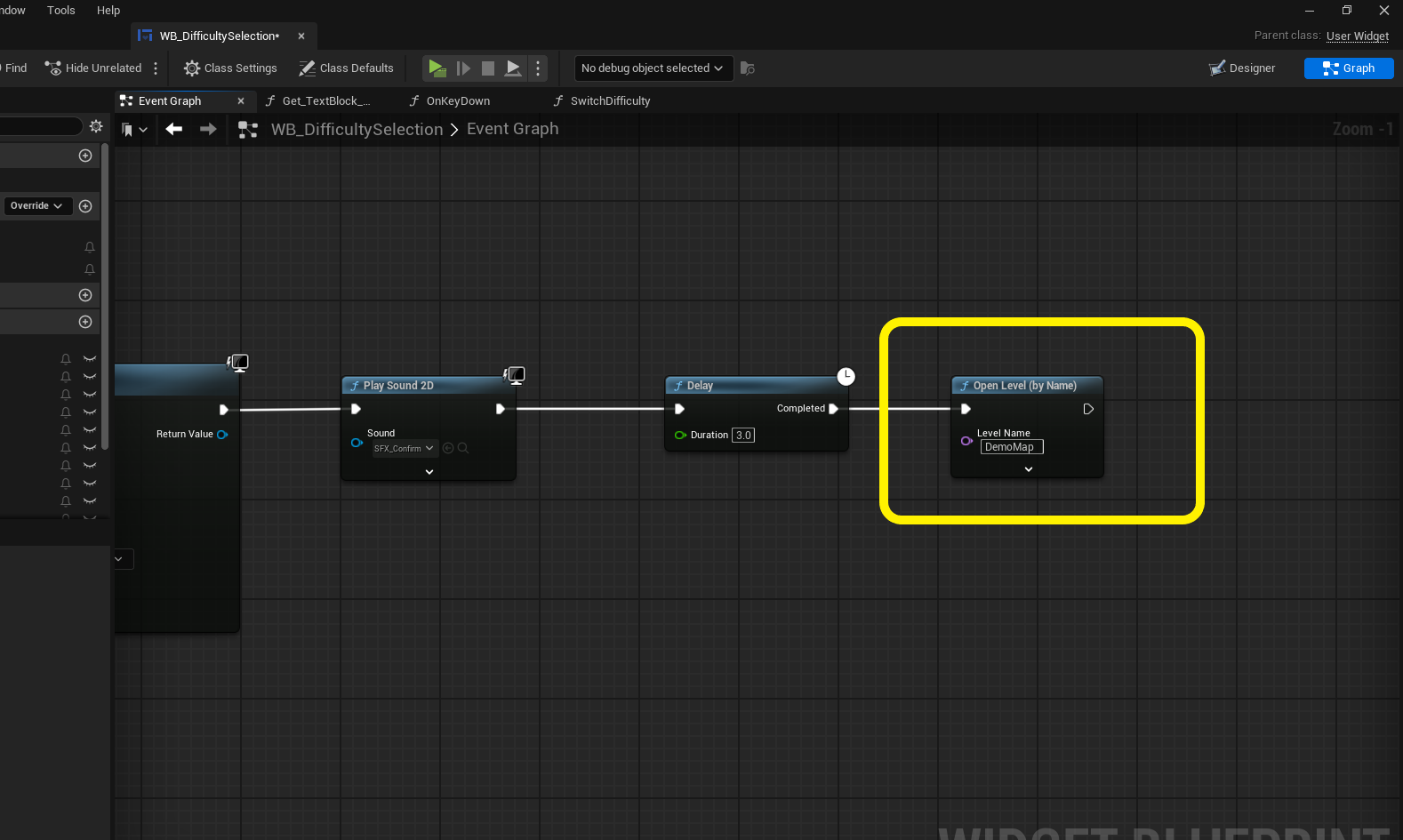
Task: Open the Tools menu
Action: (60, 11)
